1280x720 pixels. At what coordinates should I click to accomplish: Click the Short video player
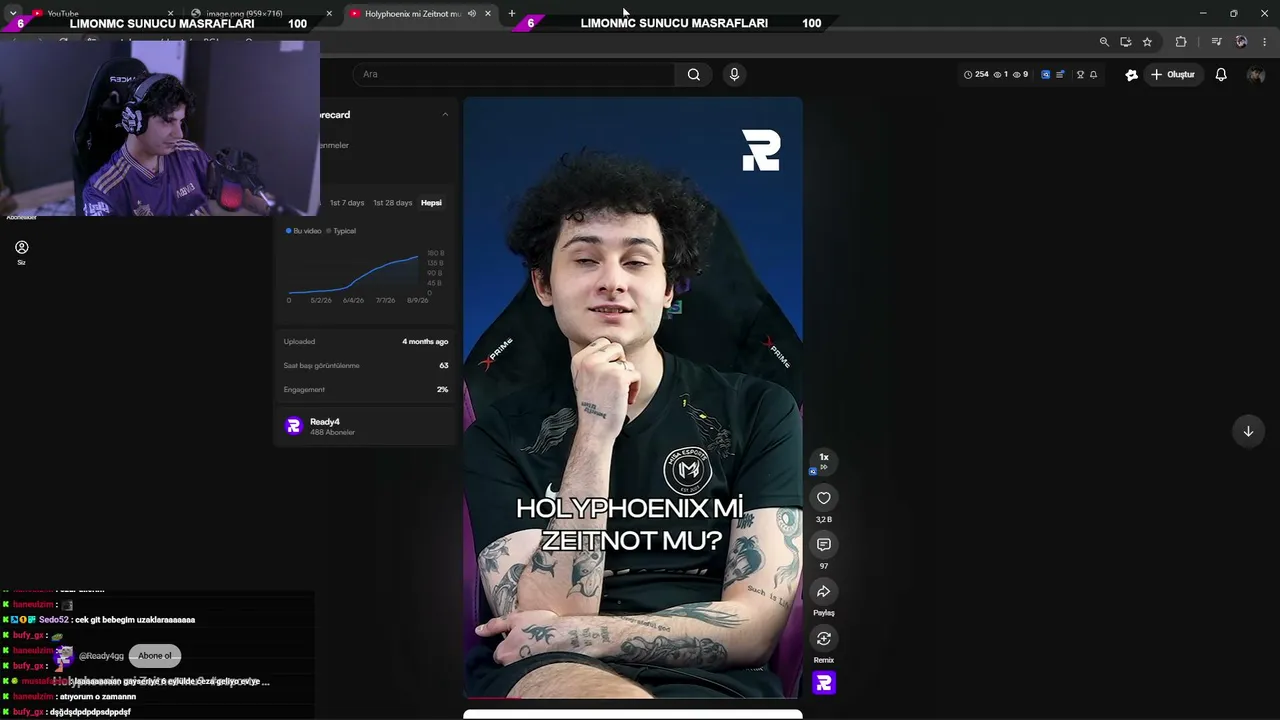pyautogui.click(x=633, y=397)
